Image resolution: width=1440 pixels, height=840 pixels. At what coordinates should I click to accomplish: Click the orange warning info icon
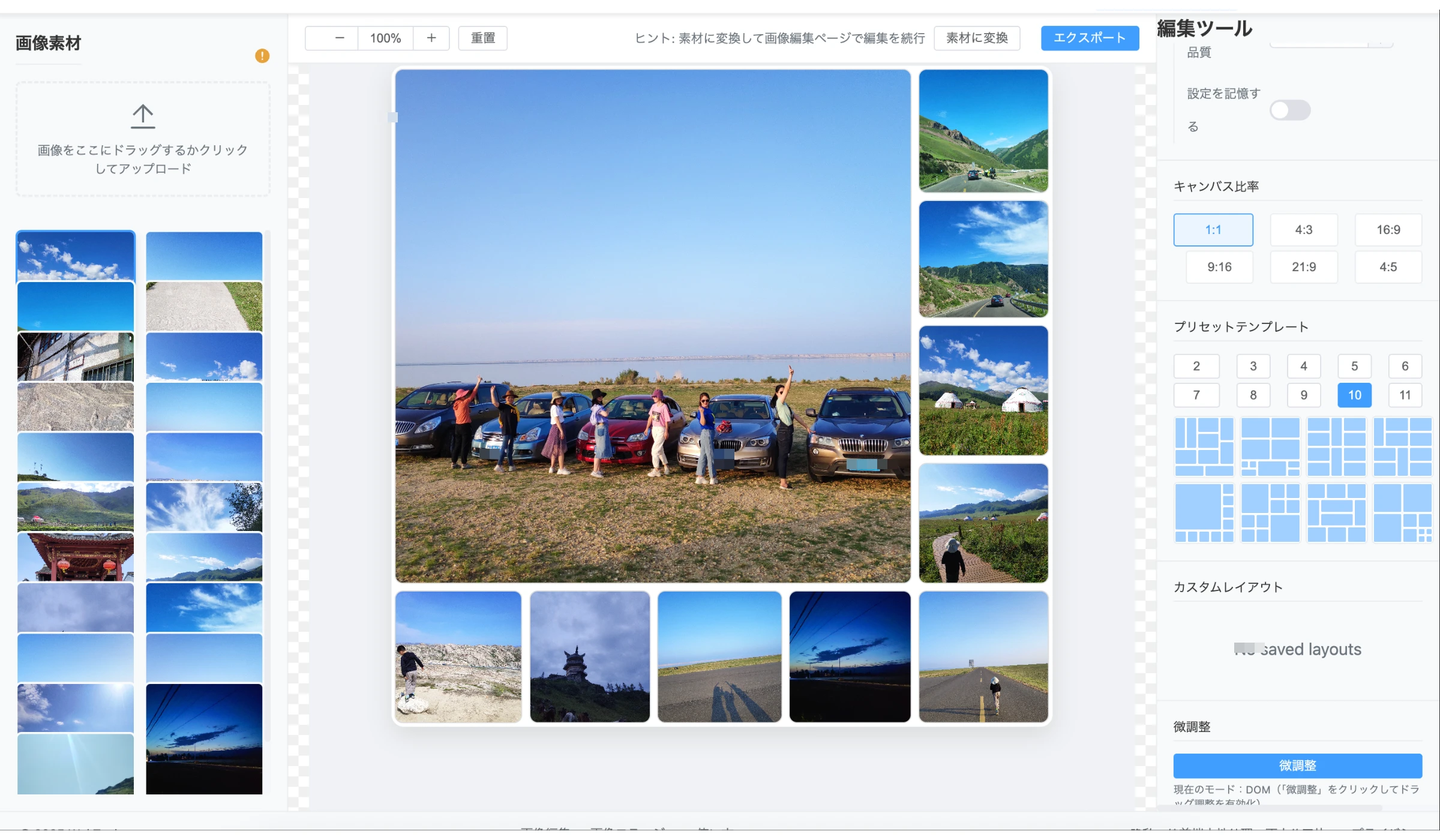pyautogui.click(x=262, y=56)
